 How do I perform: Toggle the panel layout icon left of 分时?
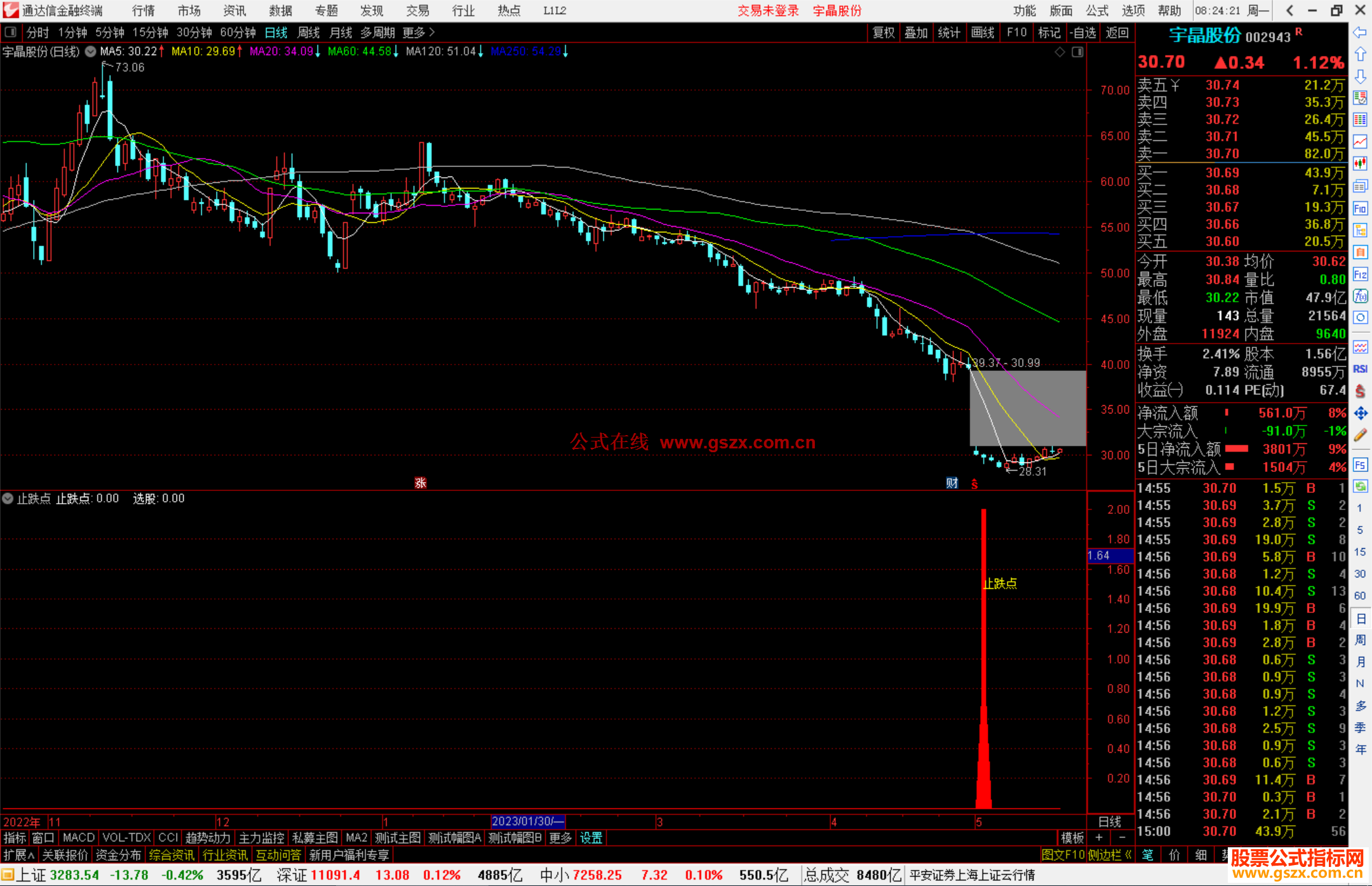pos(10,32)
